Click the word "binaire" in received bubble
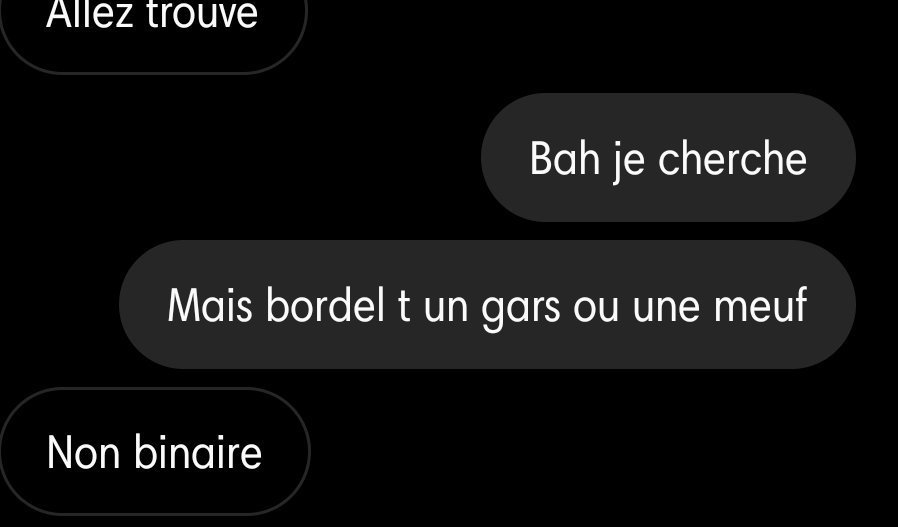Viewport: 898px width, 527px height. point(198,452)
